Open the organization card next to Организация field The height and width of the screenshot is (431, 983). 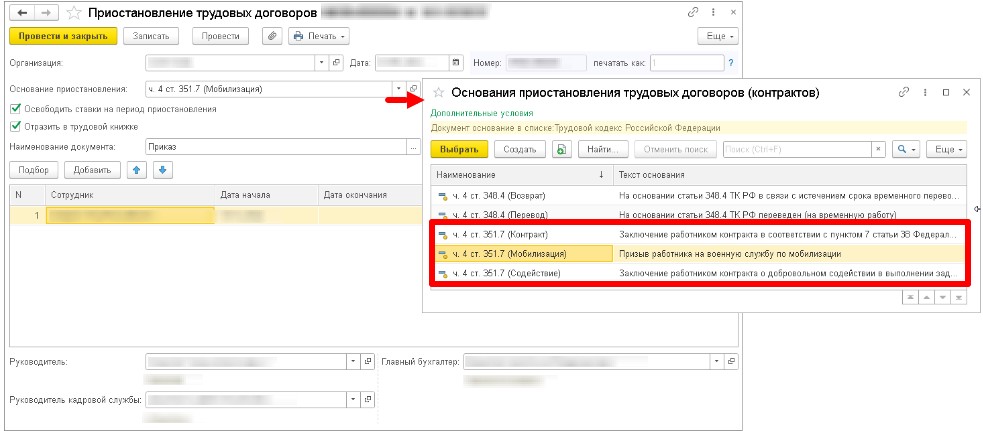[337, 63]
